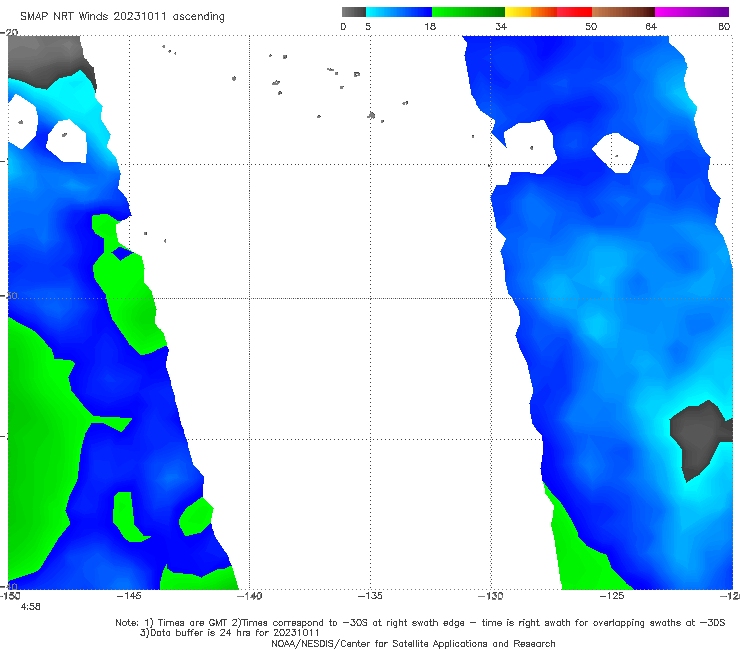
Task: Click the "SMAP NRT Winds 20231011 ascending" title
Action: [122, 17]
